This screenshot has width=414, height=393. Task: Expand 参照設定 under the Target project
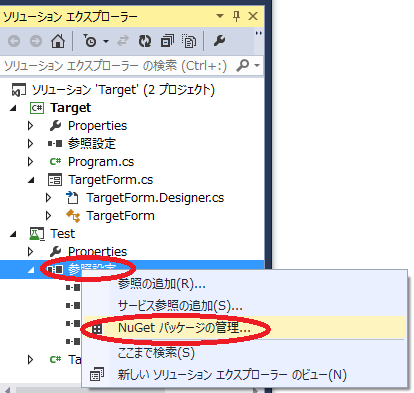point(31,144)
